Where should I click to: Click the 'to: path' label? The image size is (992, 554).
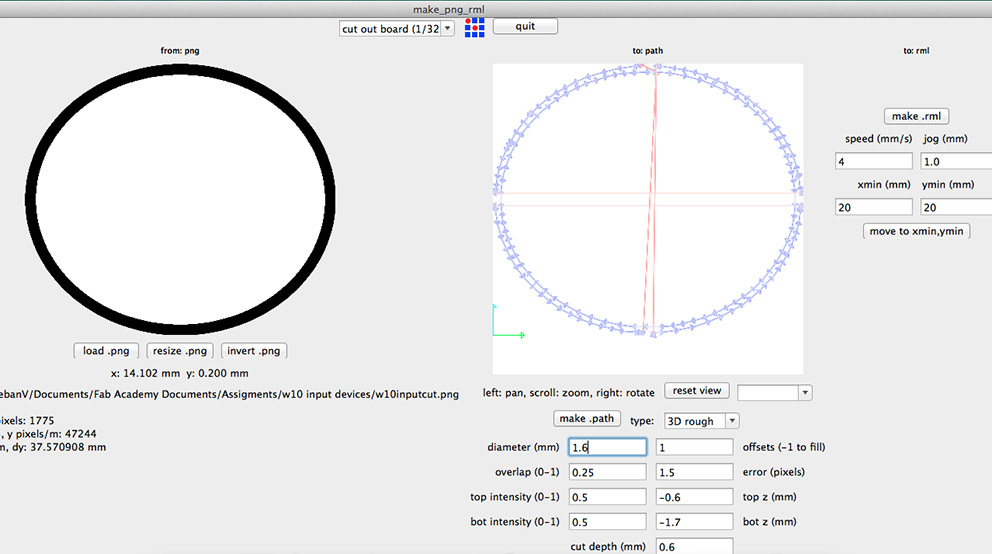coord(648,51)
